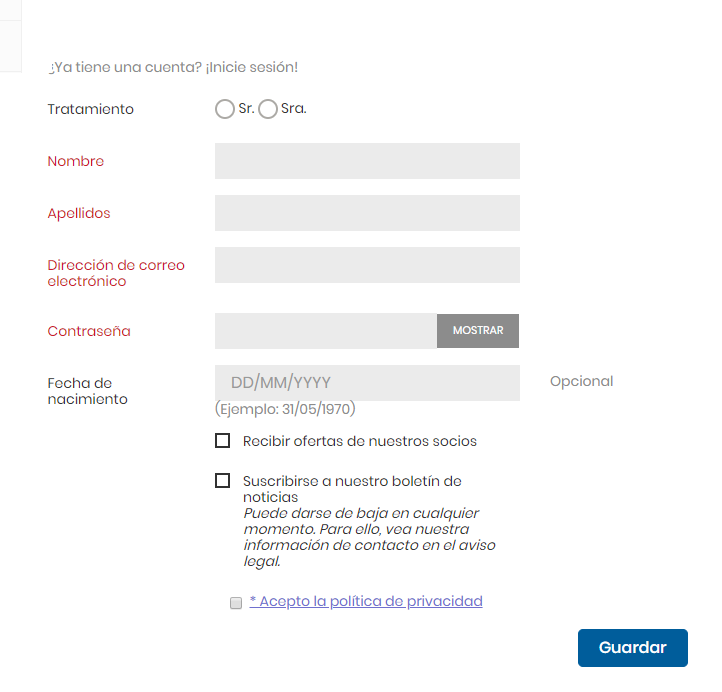Enable Recibir ofertas de nuestros socios checkbox

pyautogui.click(x=222, y=441)
